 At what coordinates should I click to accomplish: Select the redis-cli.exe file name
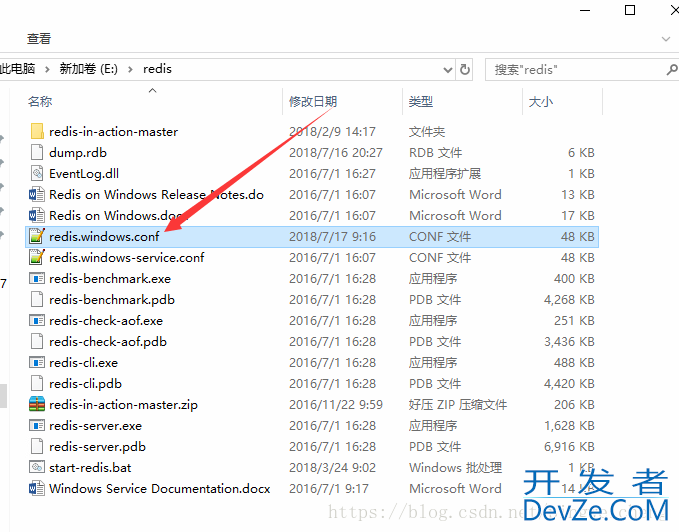tap(83, 362)
